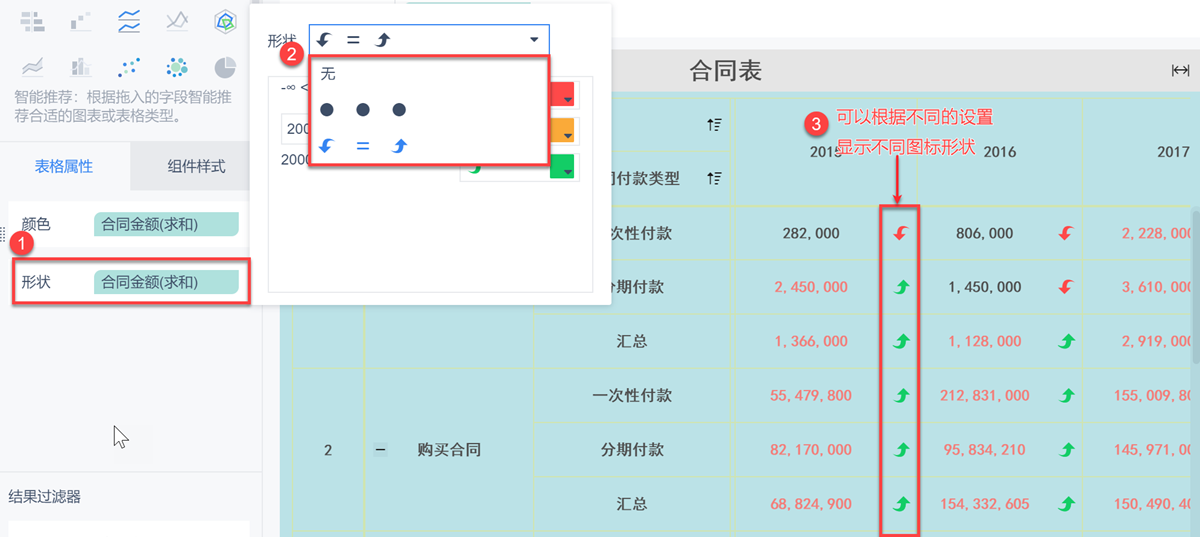Click the top sort icon in table header
This screenshot has width=1200, height=537.
pos(714,124)
